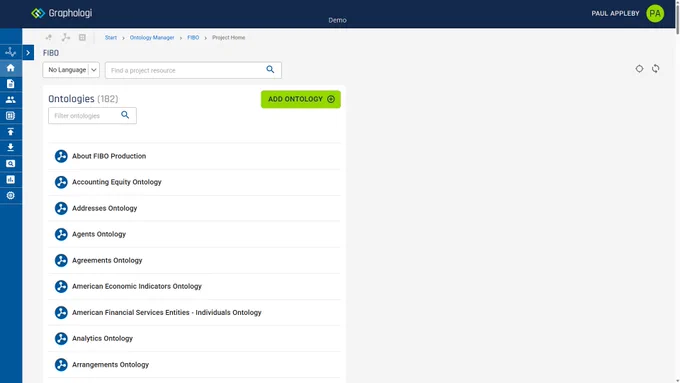
Task: Click icon beside Analytics Ontology
Action: click(61, 338)
